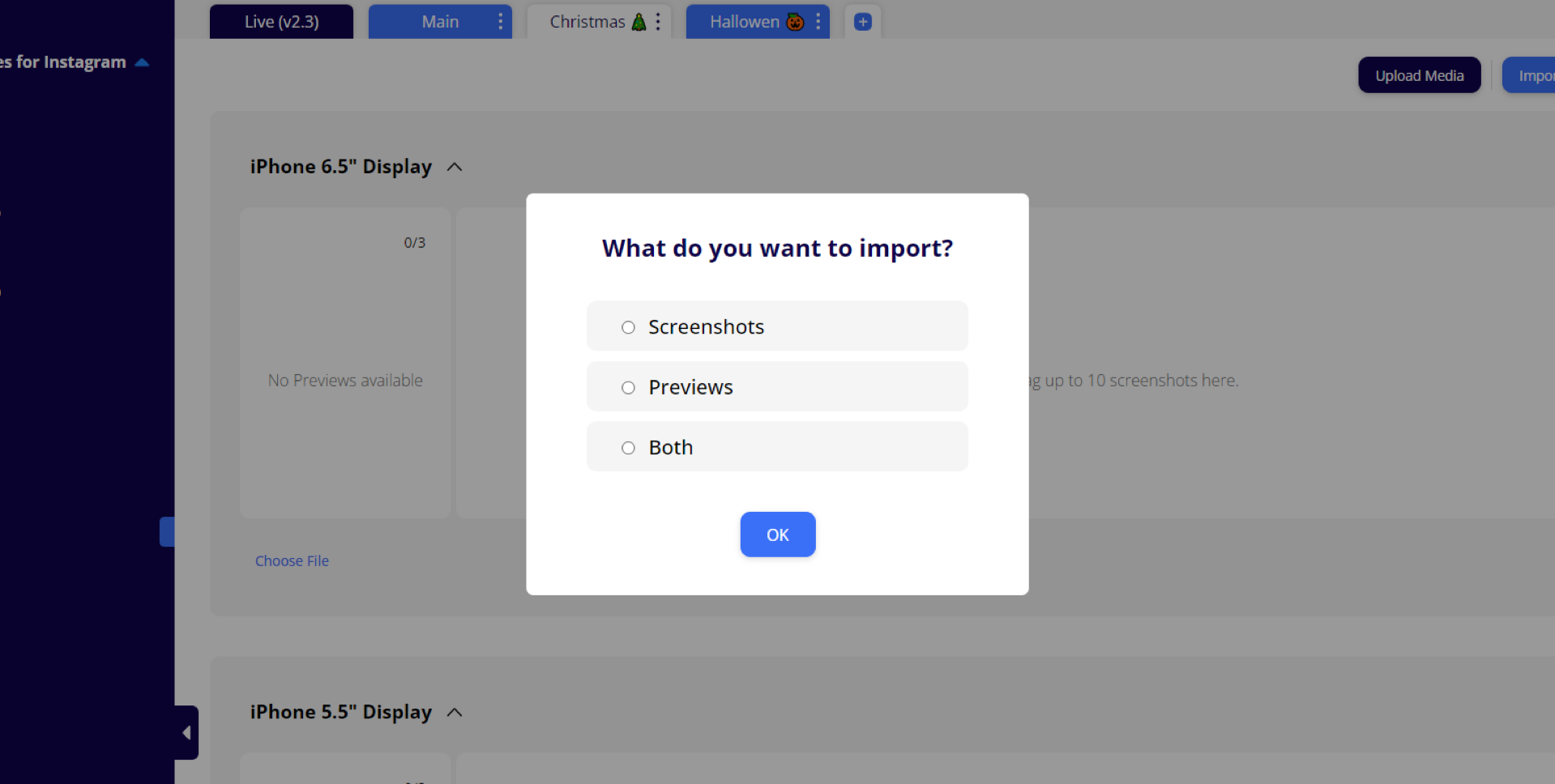Screen dimensions: 1555x784
Task: Open the Hallowen tab kebab menu
Action: click(x=818, y=22)
